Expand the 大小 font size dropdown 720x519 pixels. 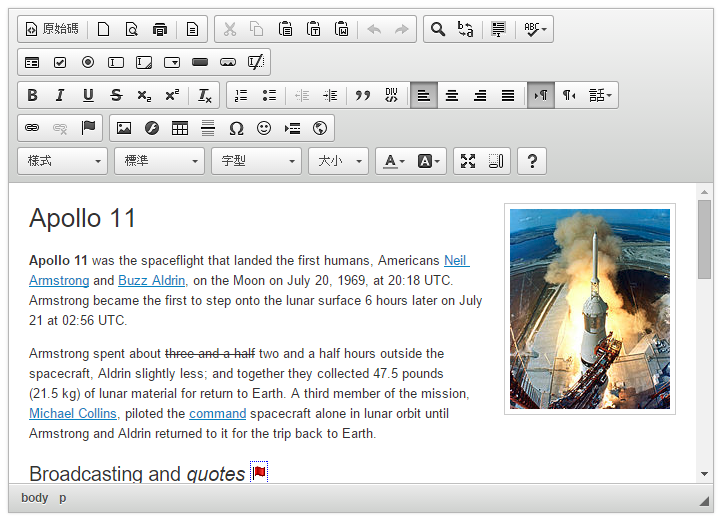point(338,161)
